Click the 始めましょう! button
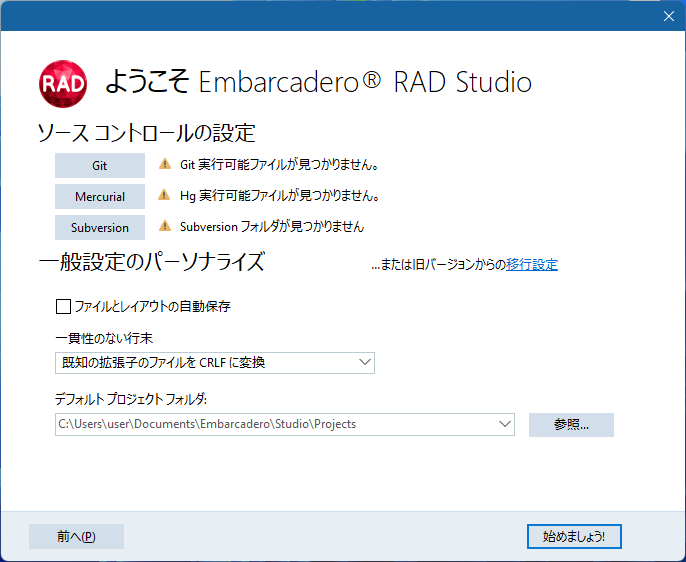686x562 pixels. pos(574,536)
